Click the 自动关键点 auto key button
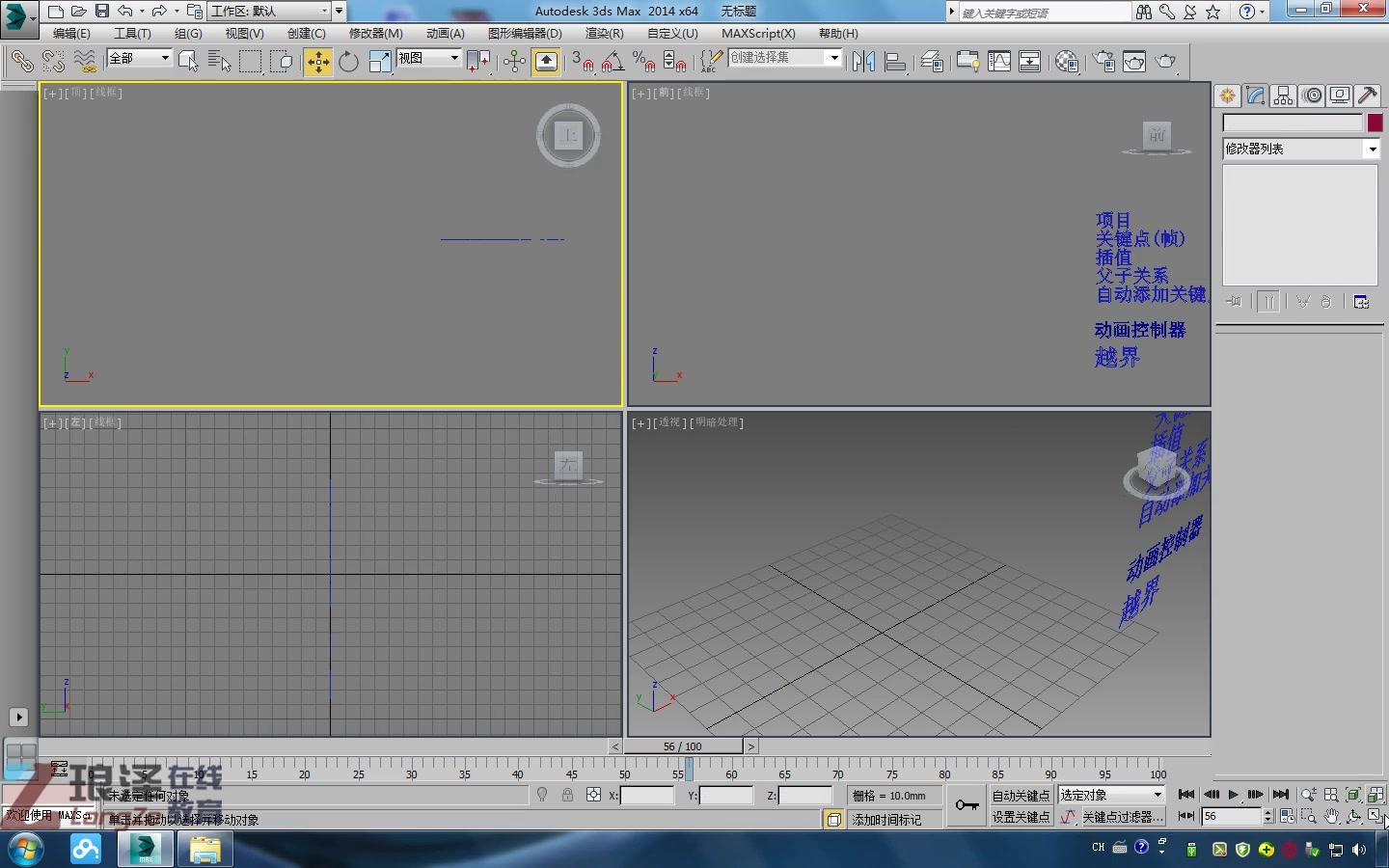Screen dimensions: 1389x868 [x=1021, y=795]
